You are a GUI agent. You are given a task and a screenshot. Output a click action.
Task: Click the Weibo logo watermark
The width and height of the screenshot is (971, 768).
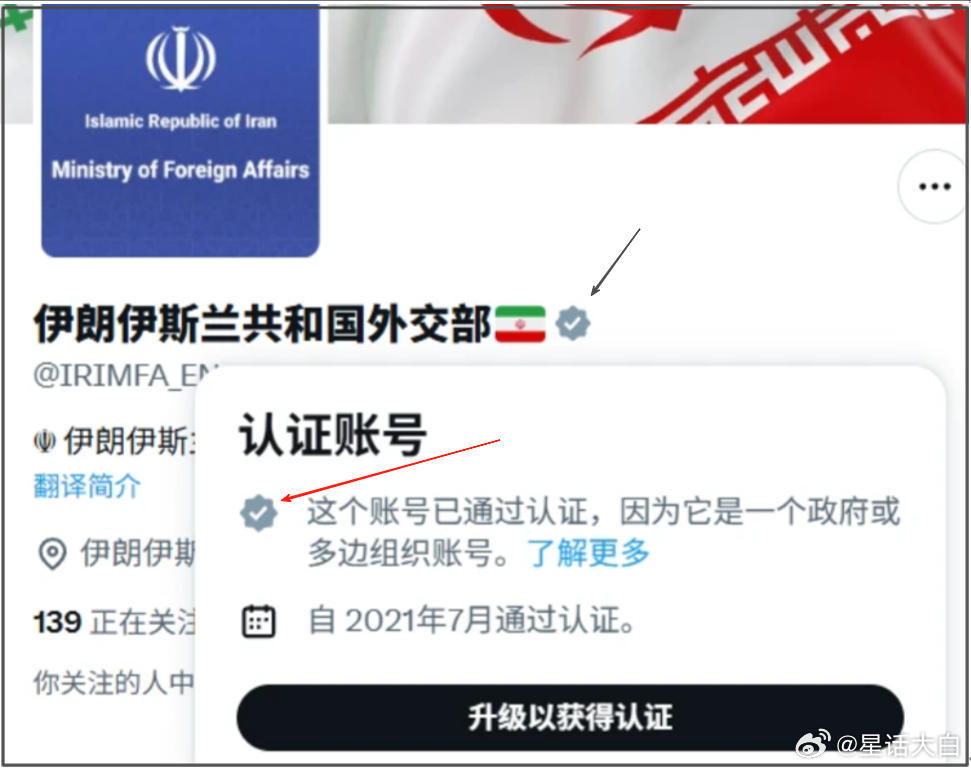813,743
